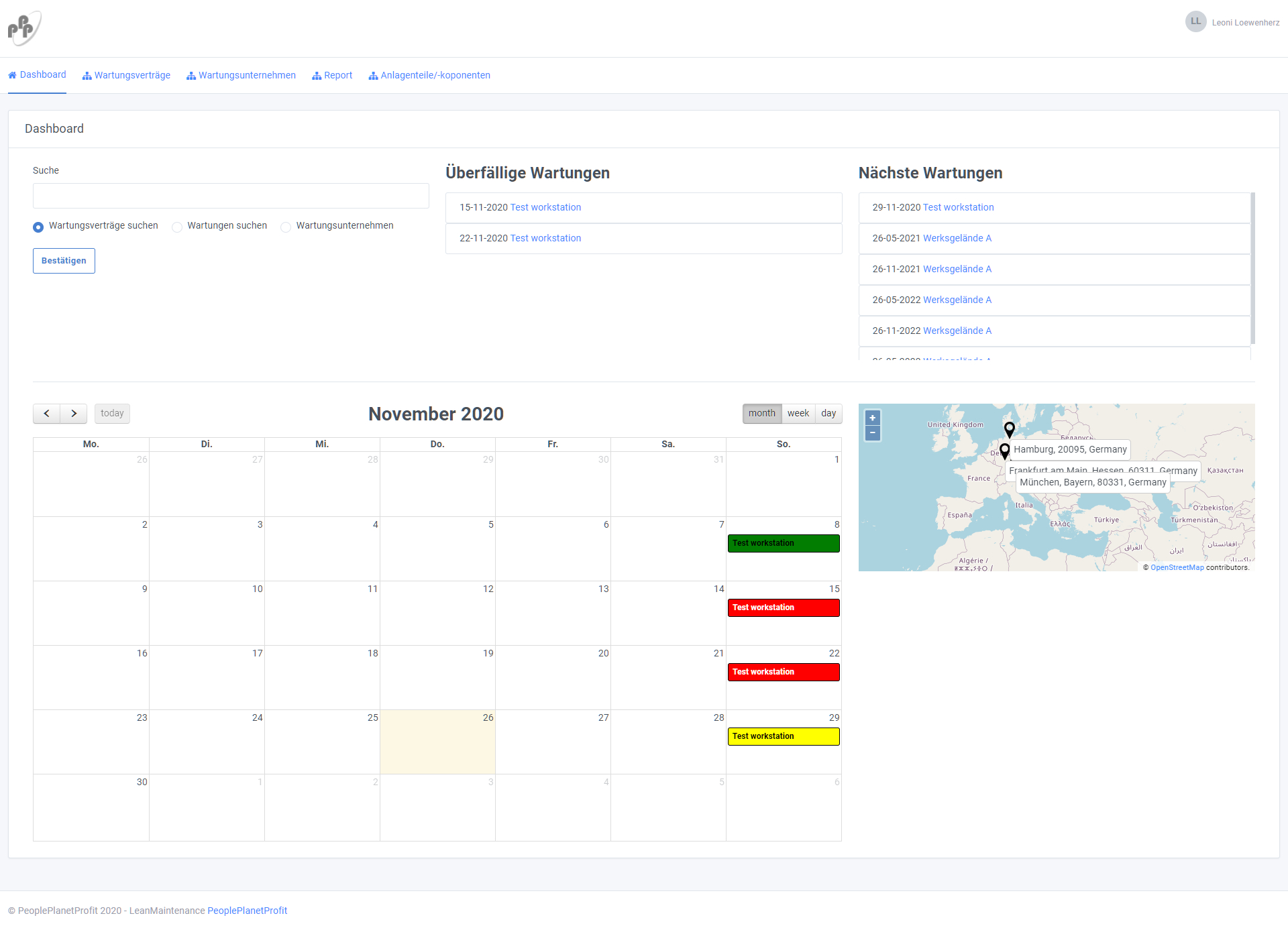This screenshot has height=928, width=1288.
Task: Select Wartungsverträge suchen radio option
Action: pyautogui.click(x=38, y=227)
